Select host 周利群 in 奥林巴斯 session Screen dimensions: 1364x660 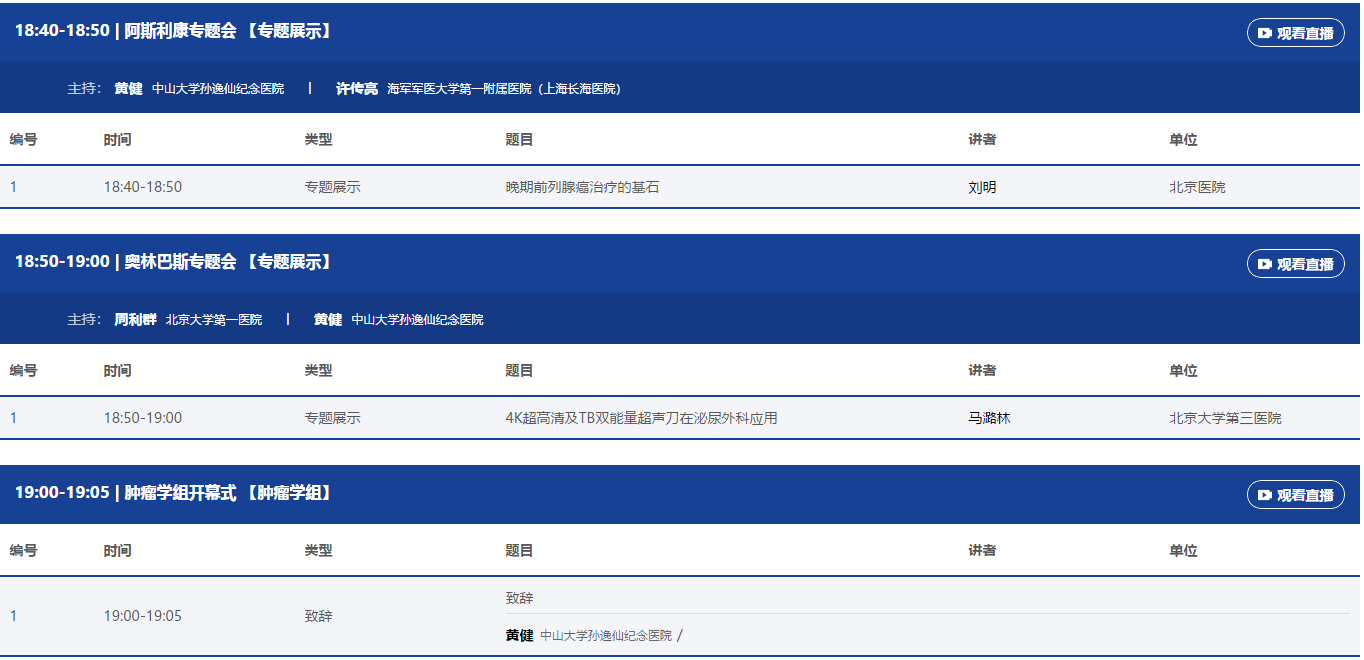(135, 320)
